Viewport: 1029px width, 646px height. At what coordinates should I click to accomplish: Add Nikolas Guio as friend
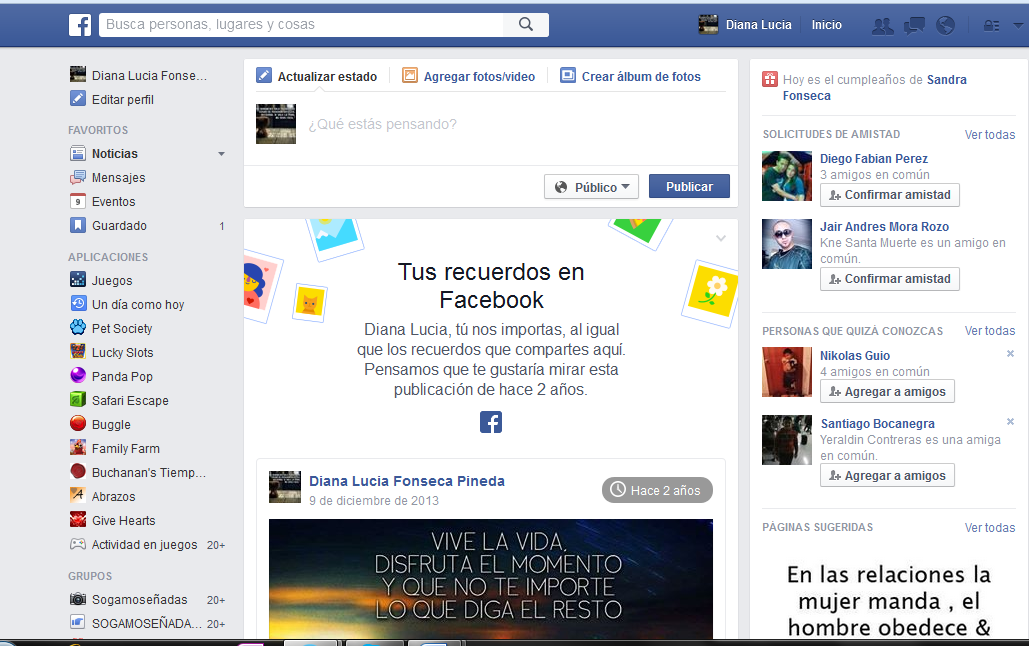click(887, 391)
